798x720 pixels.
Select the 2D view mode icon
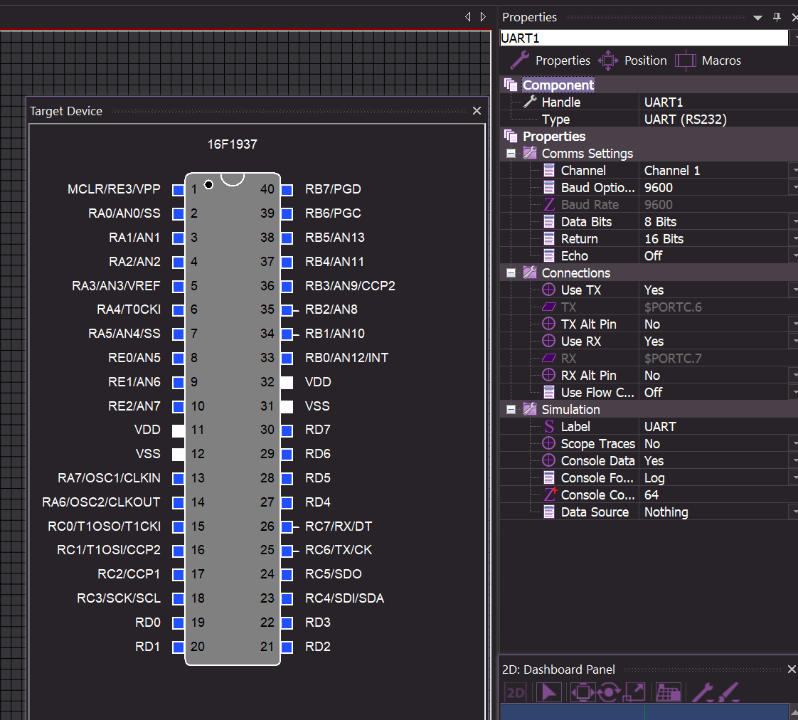coord(515,693)
